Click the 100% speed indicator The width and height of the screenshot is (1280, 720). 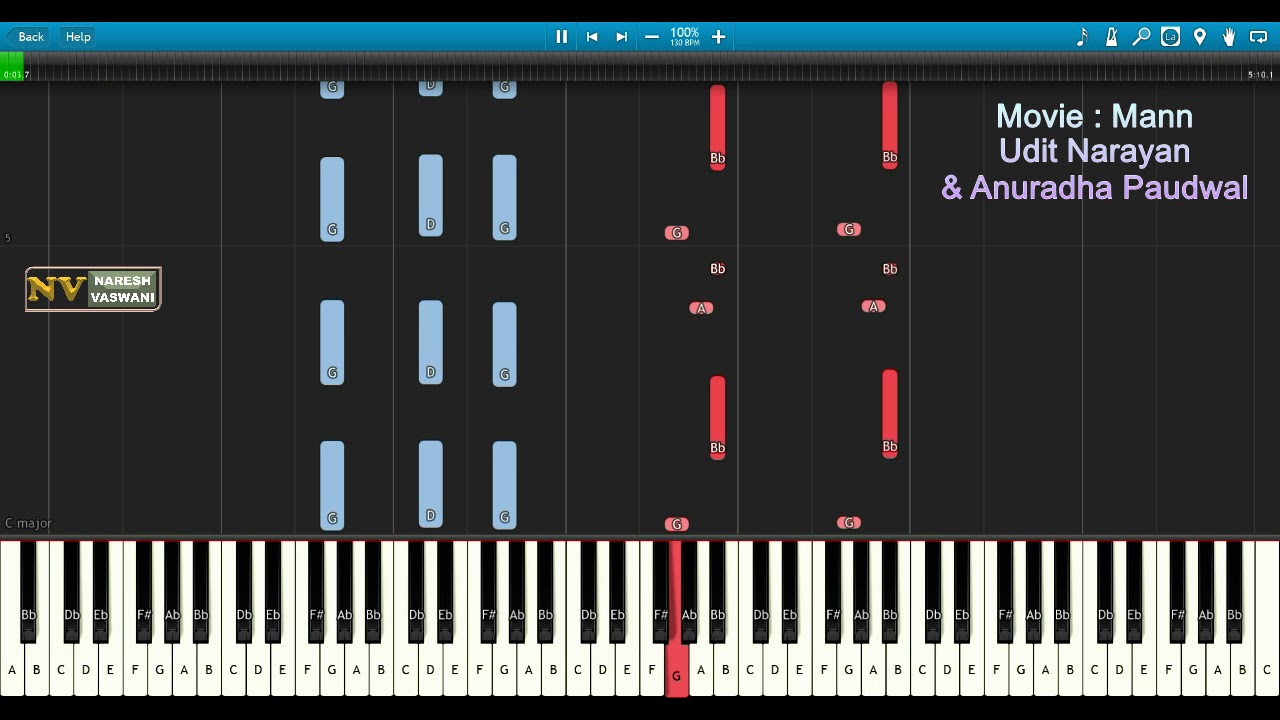pos(685,37)
